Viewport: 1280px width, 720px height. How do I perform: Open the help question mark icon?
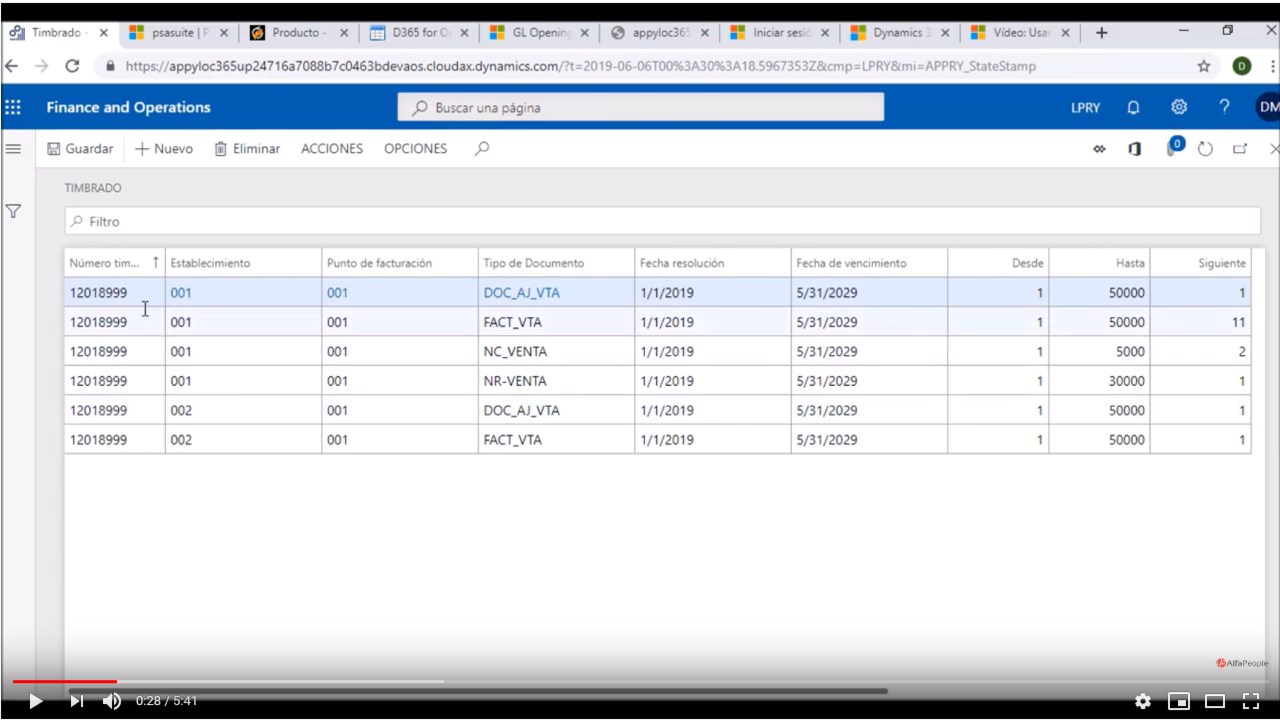pyautogui.click(x=1224, y=107)
